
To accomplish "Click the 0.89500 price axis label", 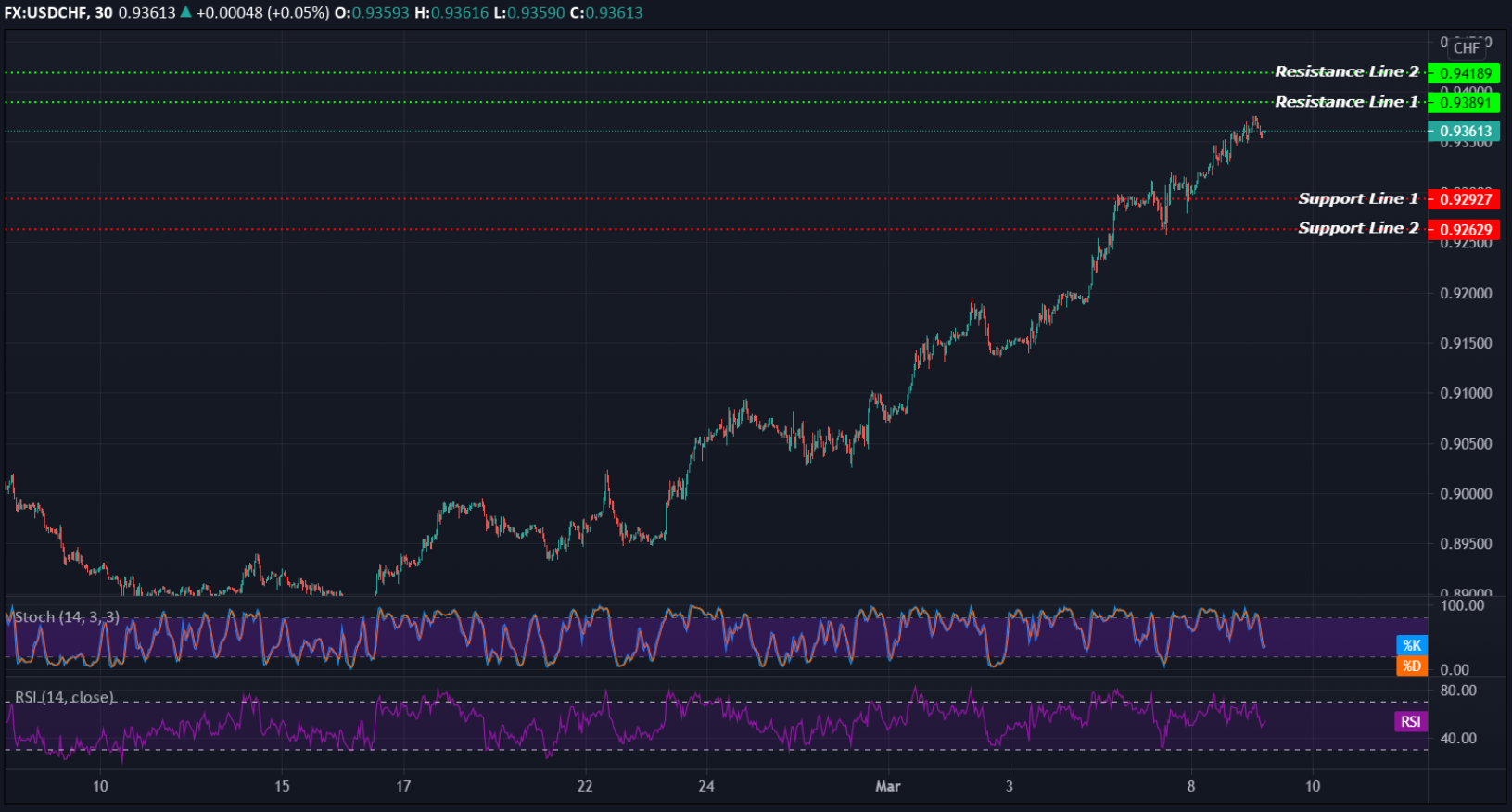I will click(x=1466, y=544).
